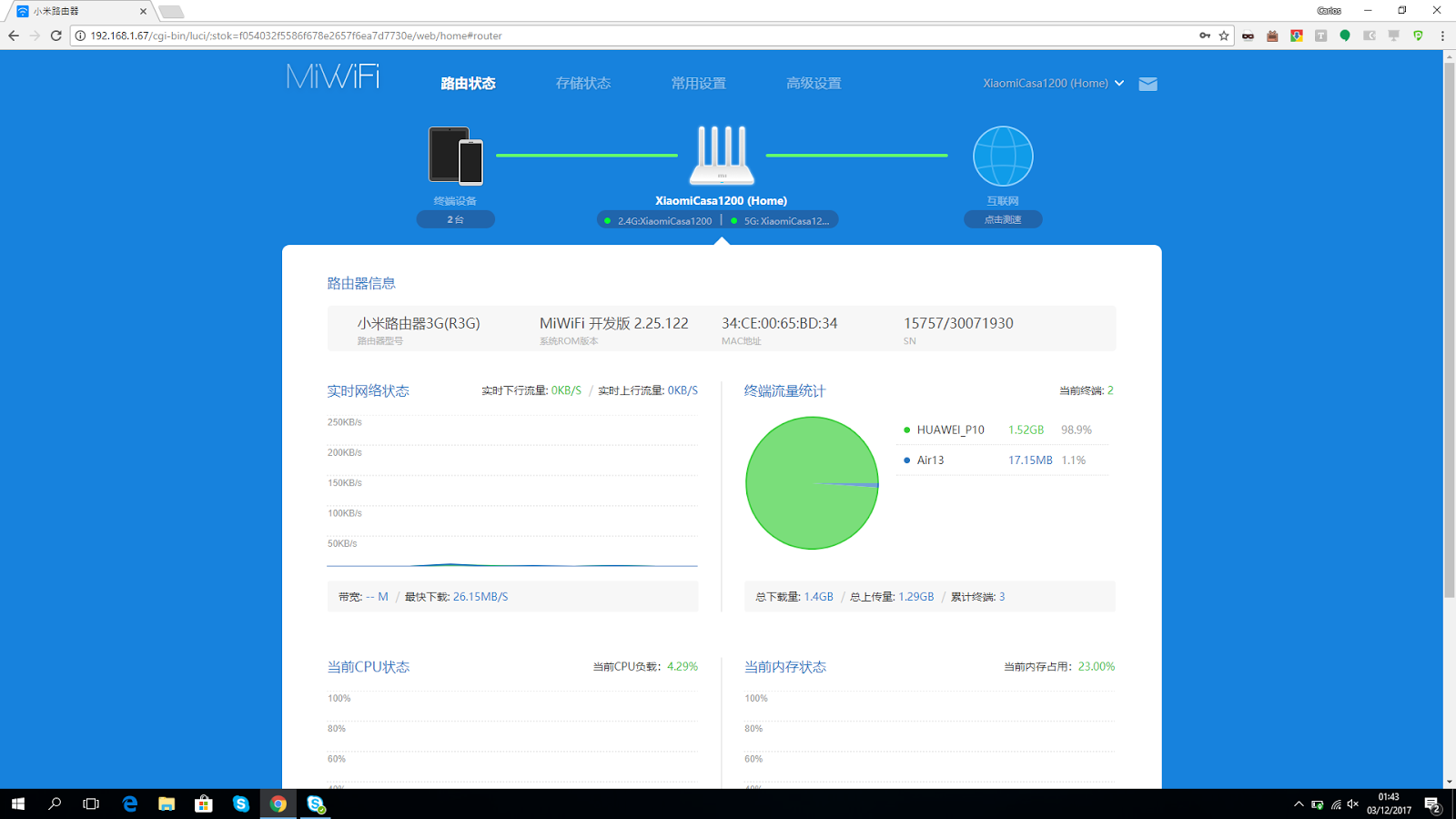Show hidden tray icons with the chevron
The image size is (1456, 819).
point(1299,804)
